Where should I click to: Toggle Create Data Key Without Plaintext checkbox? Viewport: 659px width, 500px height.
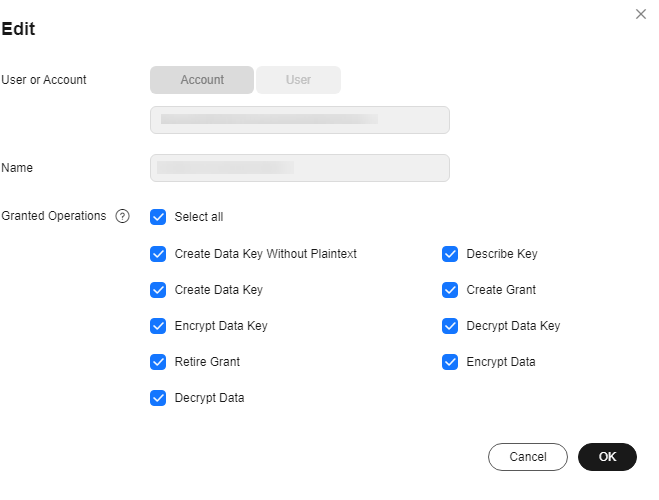[158, 254]
